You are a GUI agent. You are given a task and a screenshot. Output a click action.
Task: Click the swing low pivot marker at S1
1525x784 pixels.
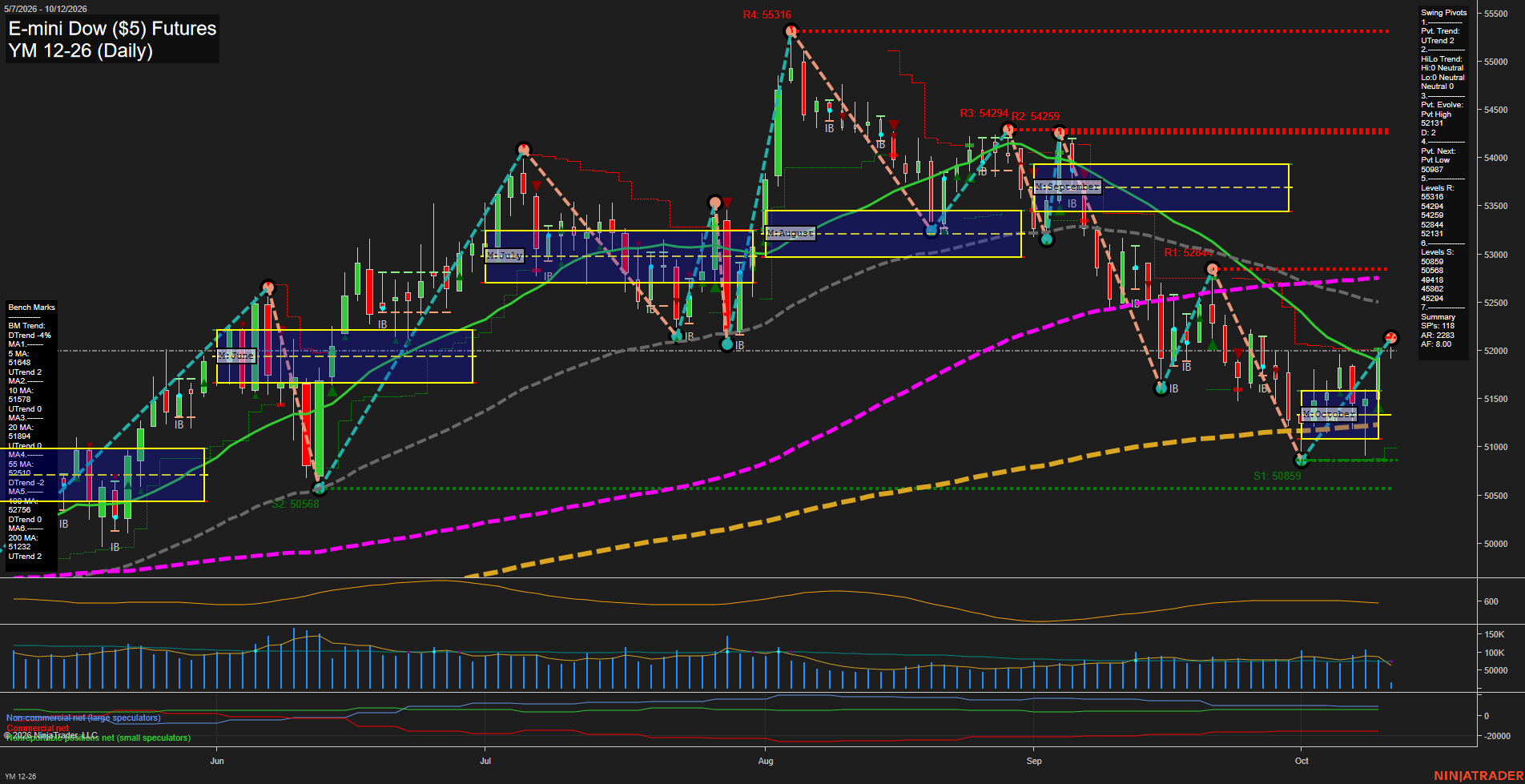coord(1301,460)
